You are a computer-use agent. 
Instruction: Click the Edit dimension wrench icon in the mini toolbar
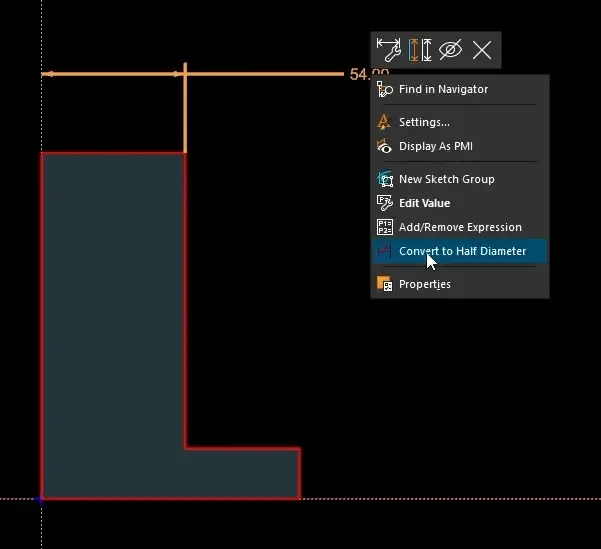click(x=389, y=50)
